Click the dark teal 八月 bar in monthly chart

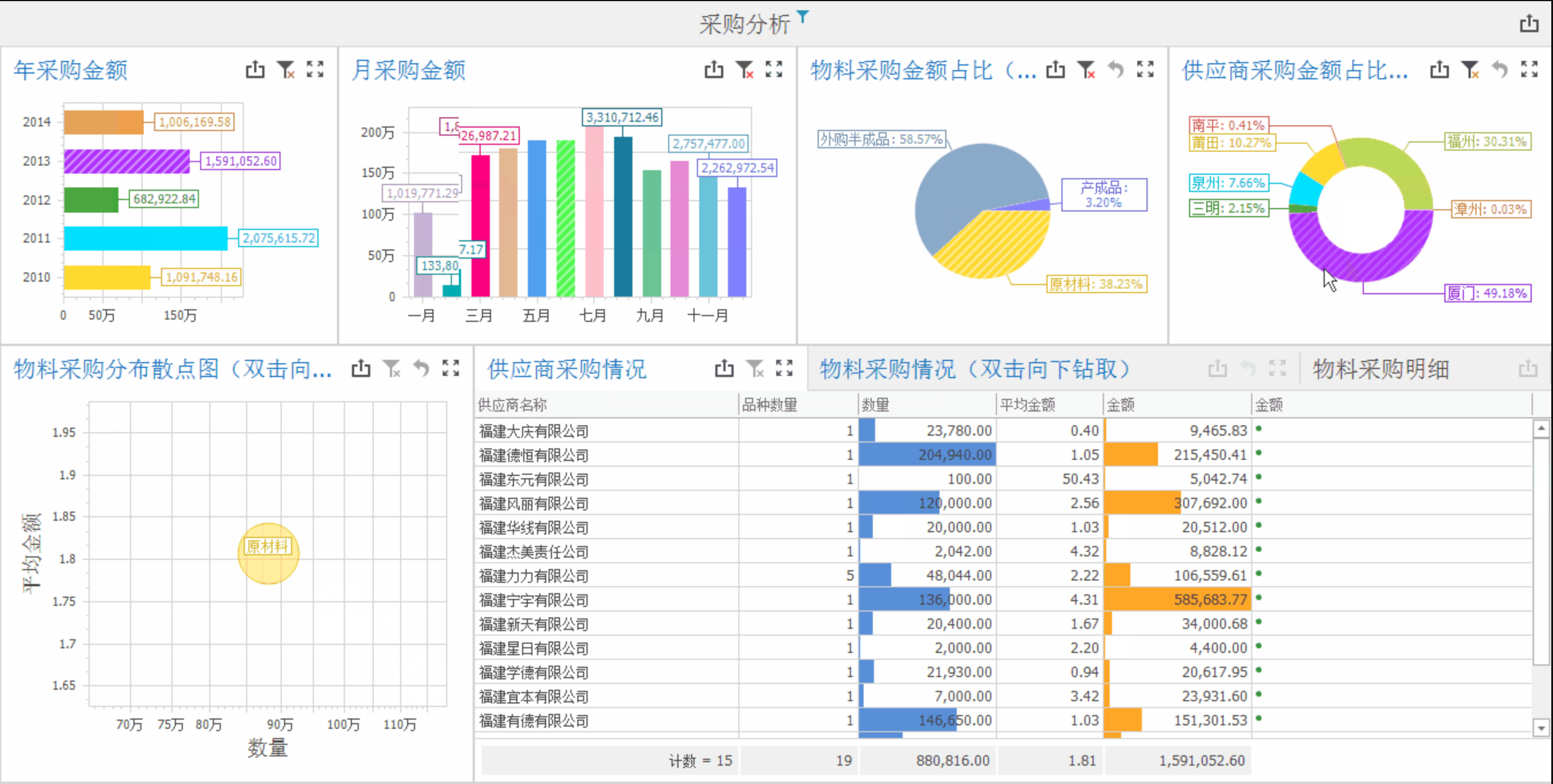point(623,216)
